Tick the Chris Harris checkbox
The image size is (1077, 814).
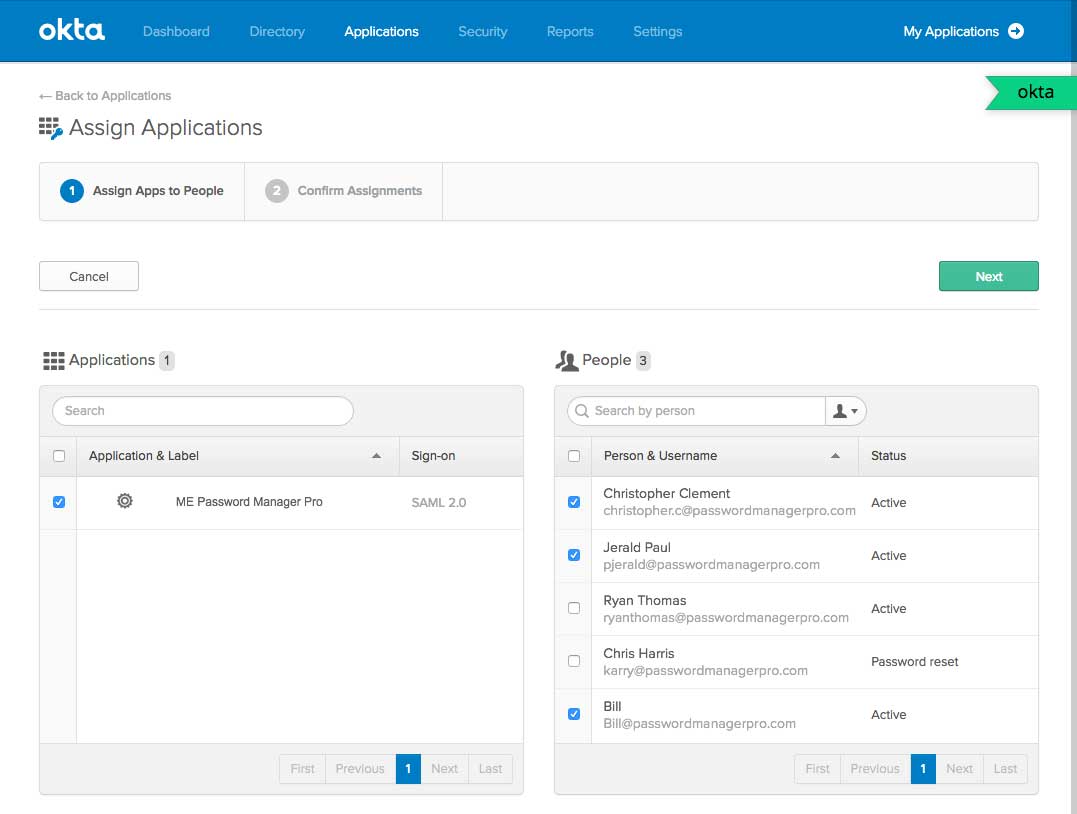click(x=573, y=661)
